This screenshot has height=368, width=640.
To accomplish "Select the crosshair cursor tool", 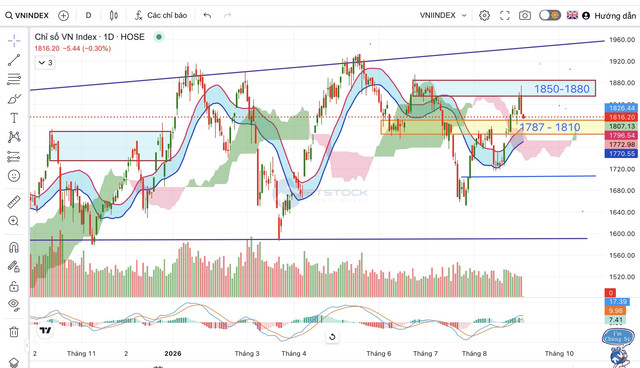I will pyautogui.click(x=14, y=40).
